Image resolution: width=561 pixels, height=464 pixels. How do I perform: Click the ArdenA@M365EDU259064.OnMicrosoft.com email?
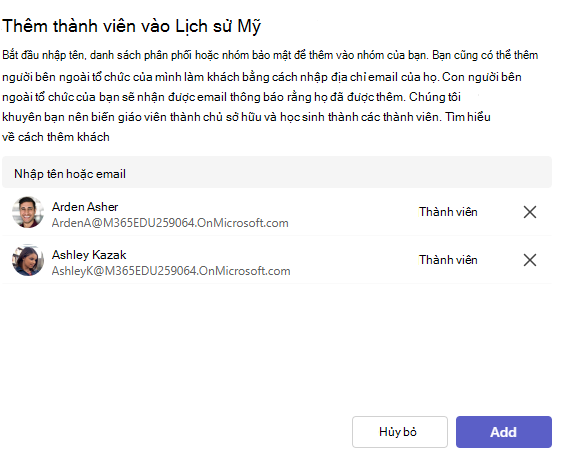[170, 223]
